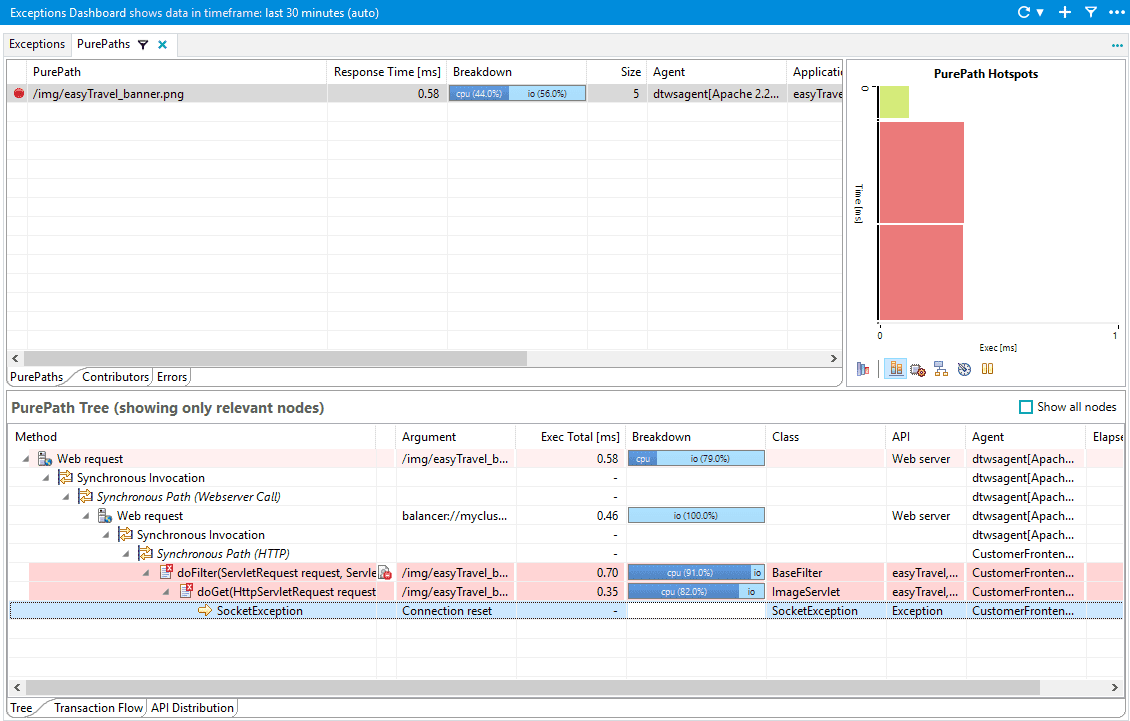Click the doFilter method error icon

click(x=166, y=572)
